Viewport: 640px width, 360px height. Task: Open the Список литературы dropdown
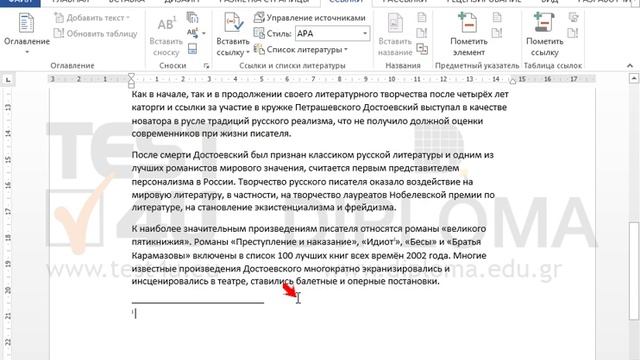(x=300, y=50)
